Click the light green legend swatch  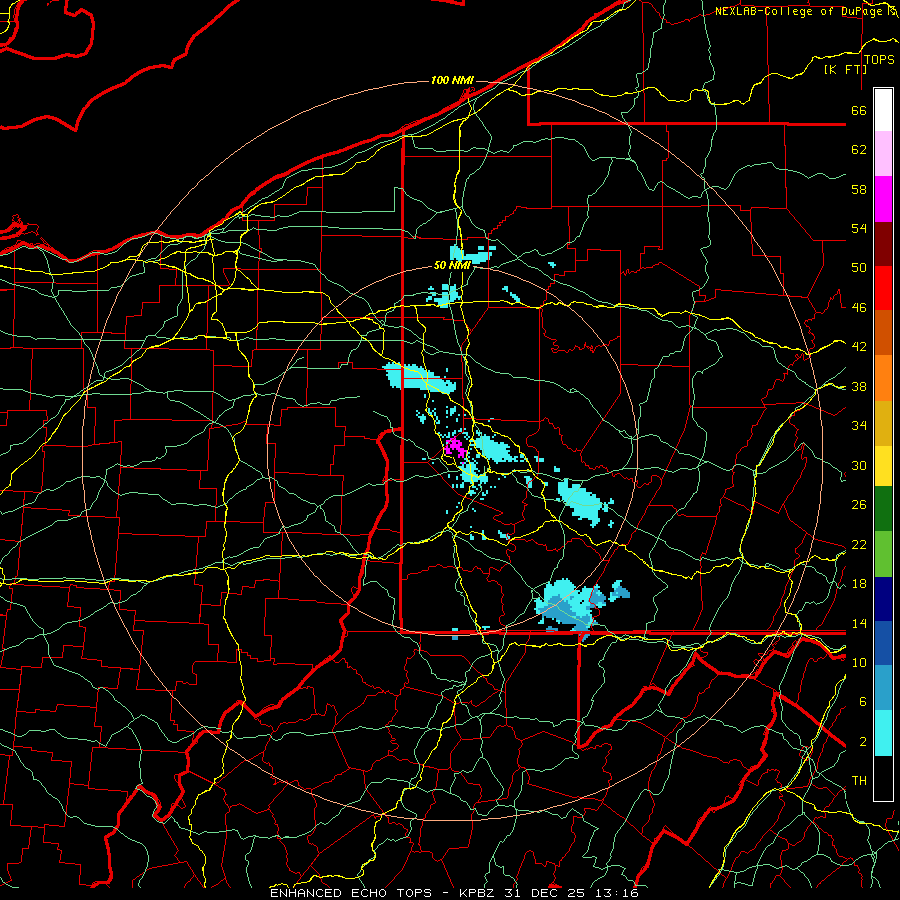[x=883, y=553]
